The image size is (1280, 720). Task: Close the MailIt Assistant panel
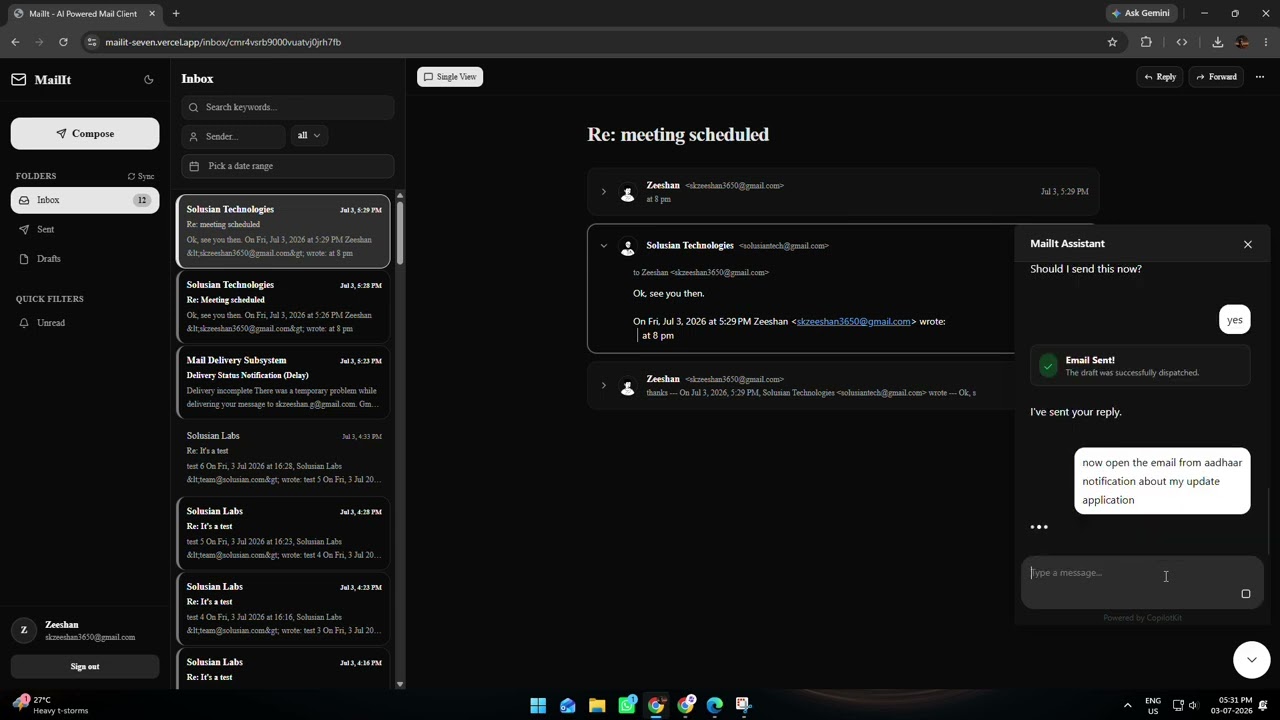click(1248, 244)
